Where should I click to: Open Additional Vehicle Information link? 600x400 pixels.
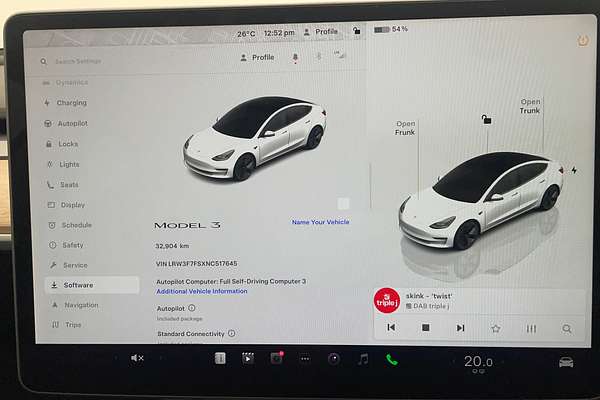click(202, 291)
